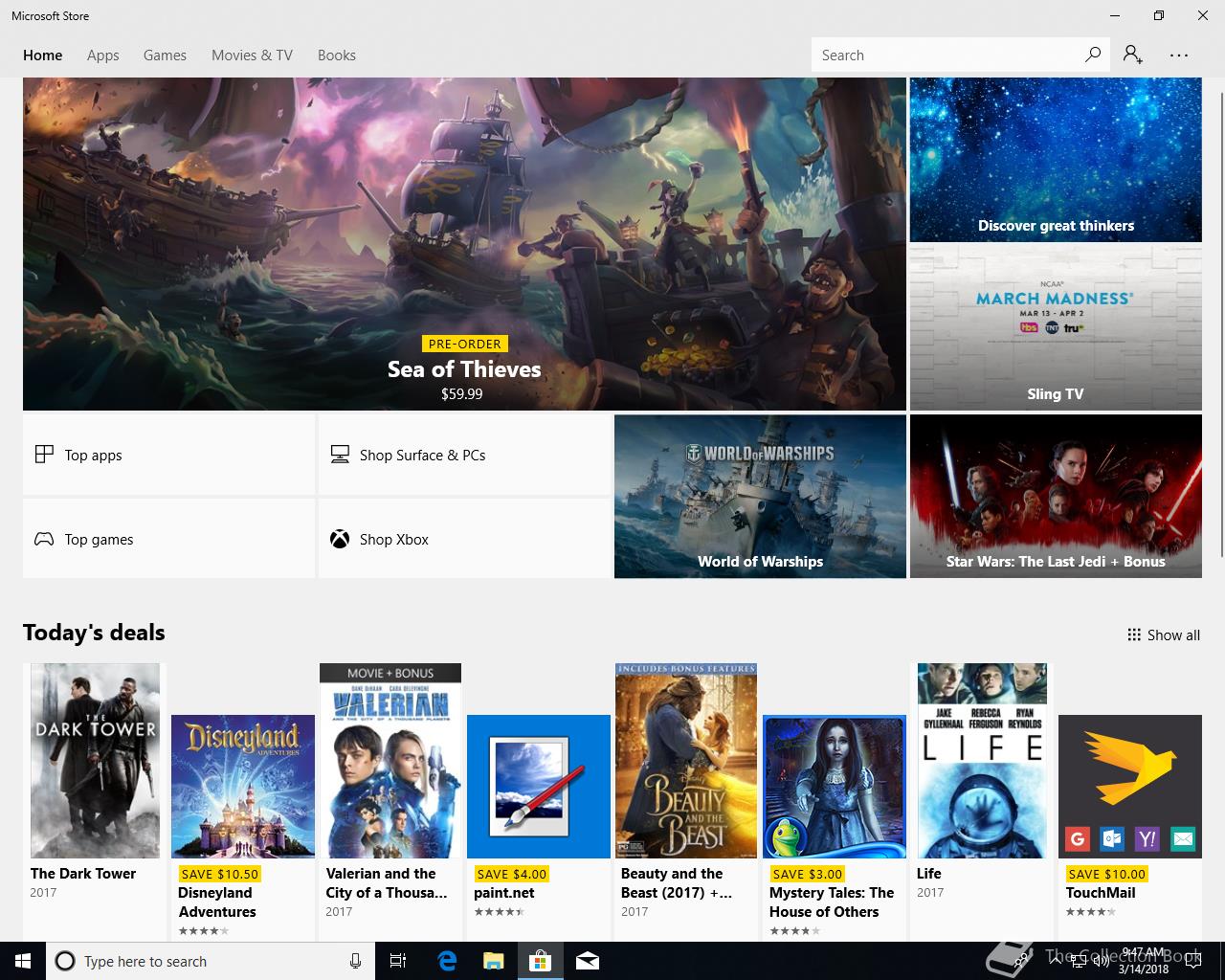This screenshot has width=1225, height=980.
Task: Open File Explorer from the taskbar
Action: click(x=493, y=961)
